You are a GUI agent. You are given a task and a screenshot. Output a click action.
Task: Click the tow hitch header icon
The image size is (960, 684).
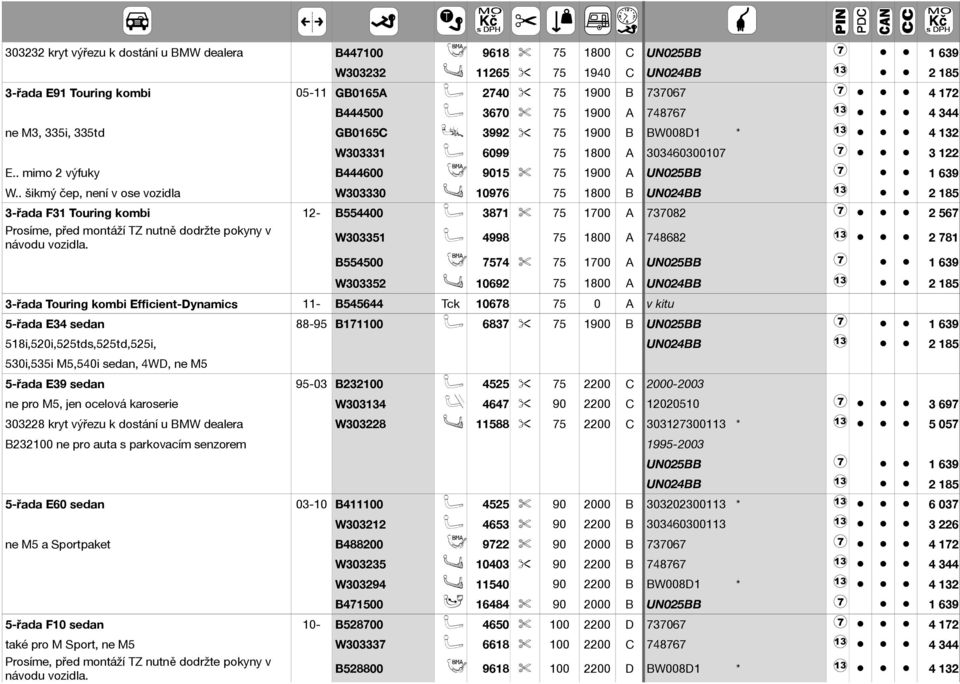pos(384,22)
